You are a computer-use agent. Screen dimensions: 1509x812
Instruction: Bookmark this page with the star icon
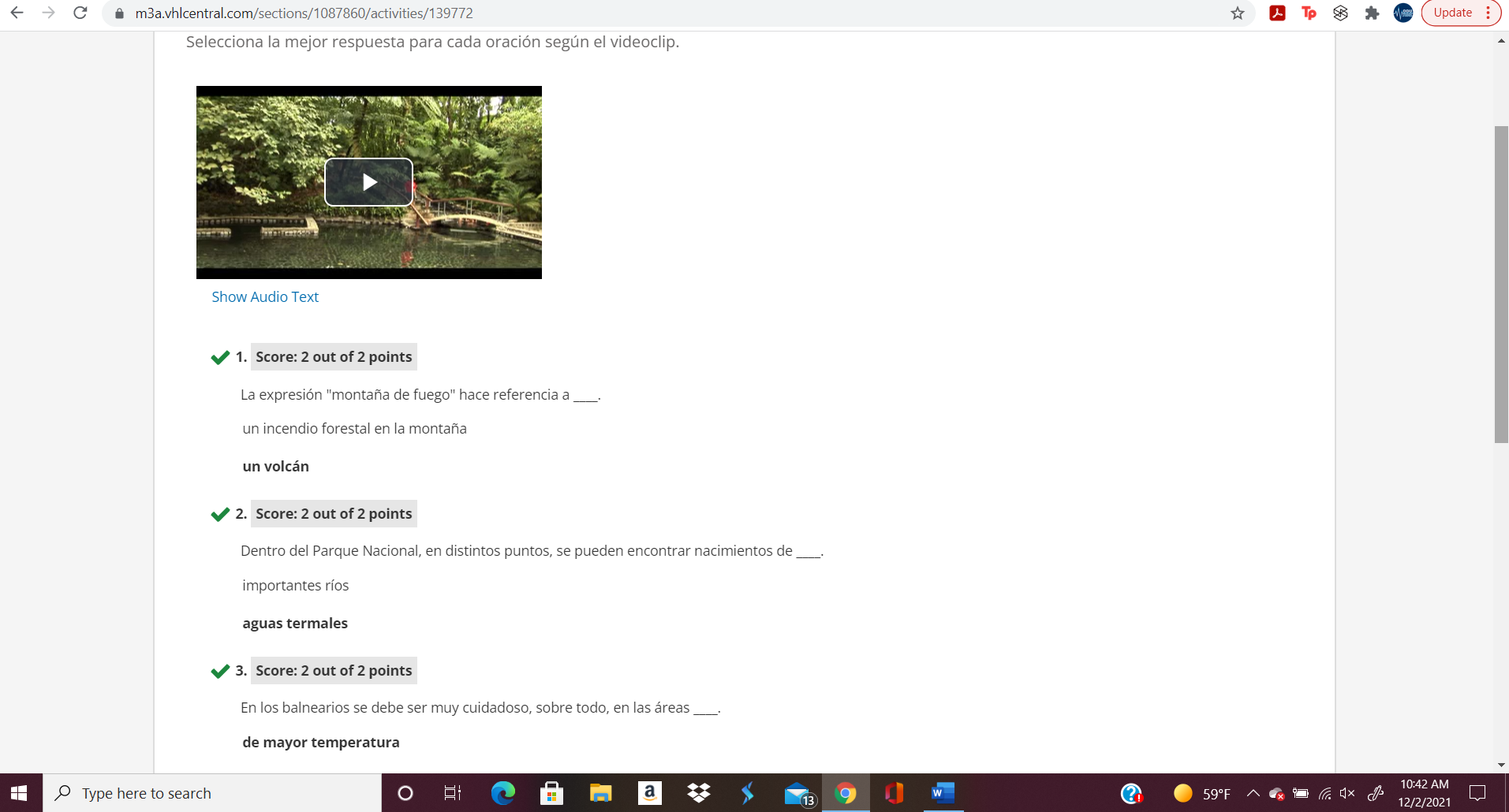(1237, 13)
